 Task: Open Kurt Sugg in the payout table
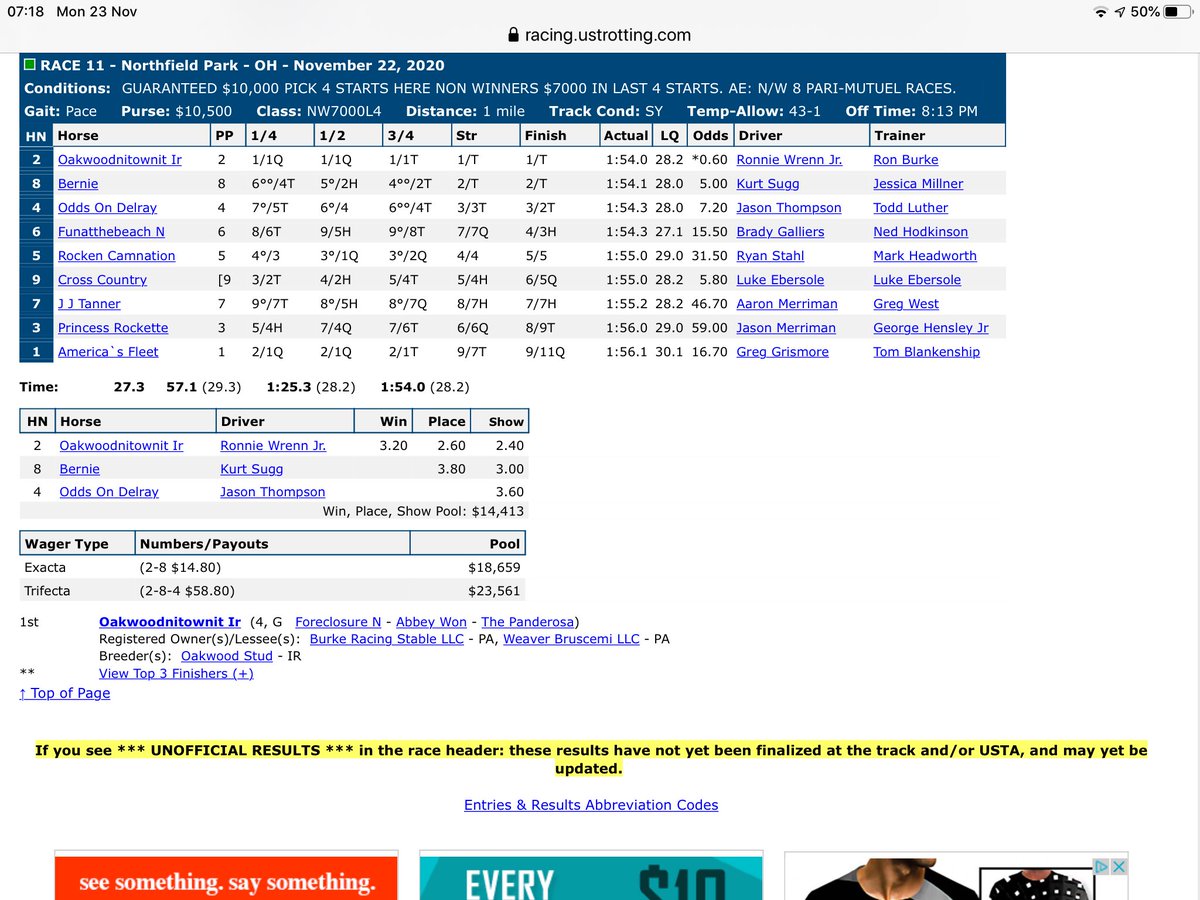[x=252, y=469]
